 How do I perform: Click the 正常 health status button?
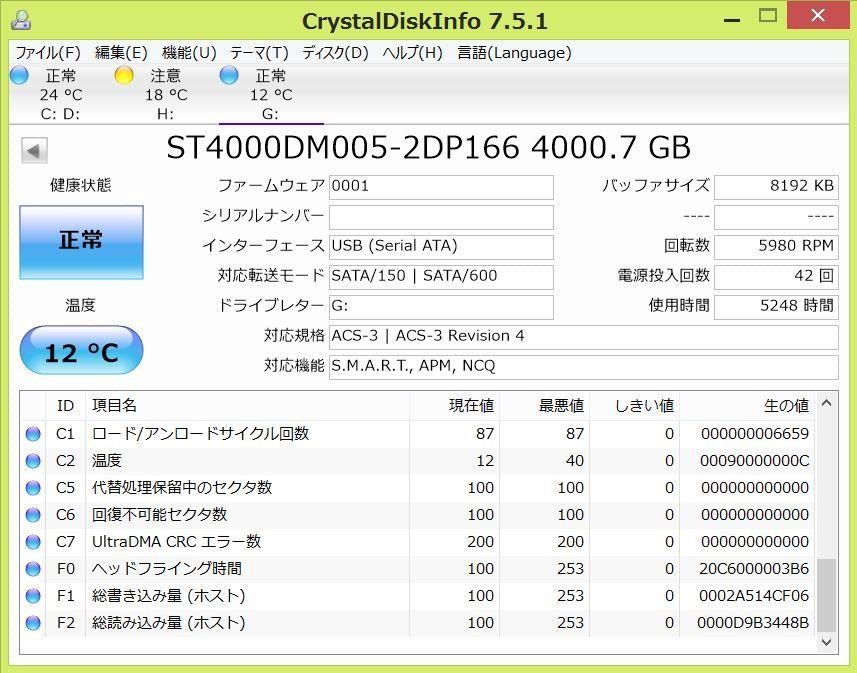pyautogui.click(x=81, y=241)
